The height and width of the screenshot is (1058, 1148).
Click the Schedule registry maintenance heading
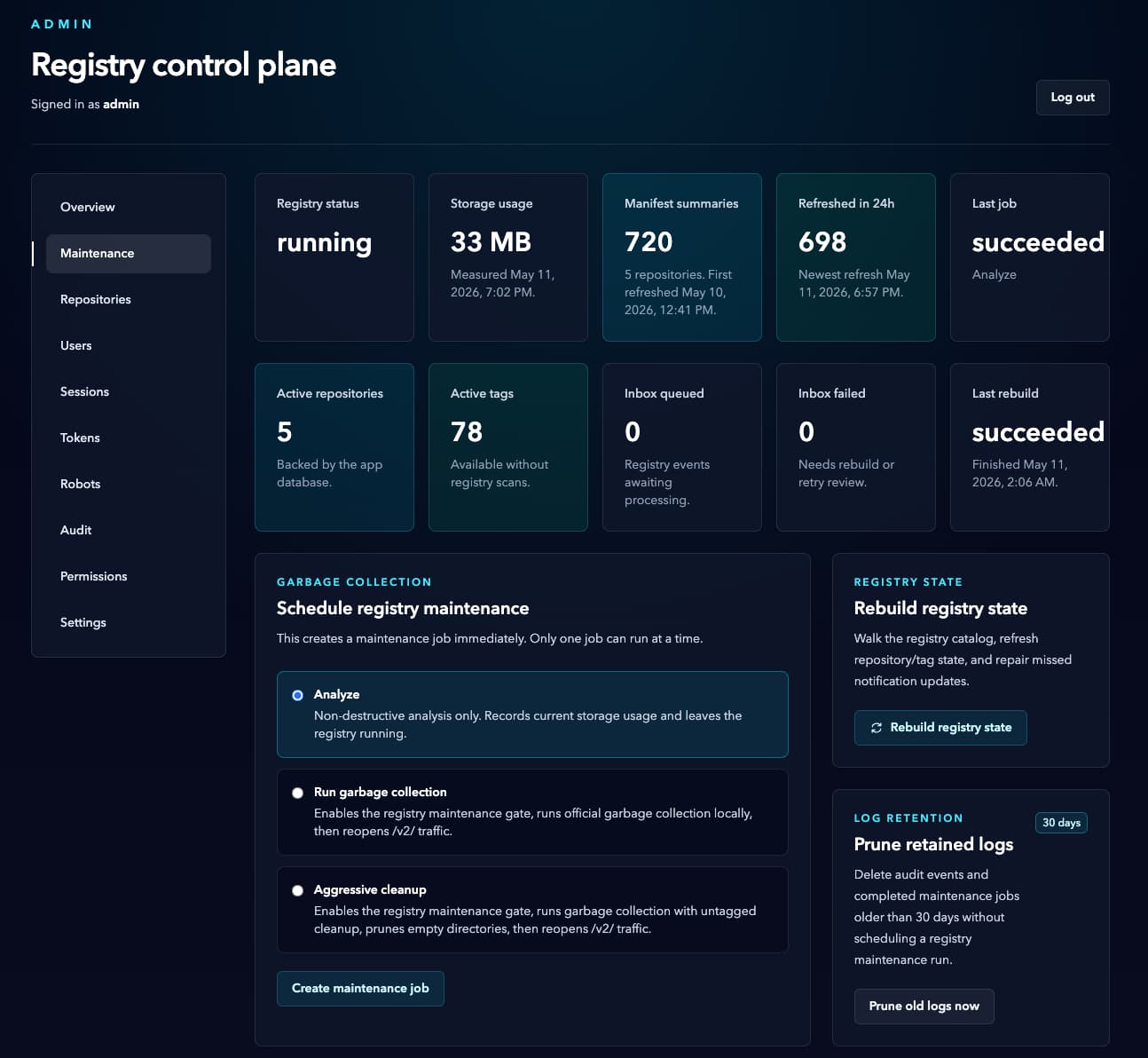403,608
